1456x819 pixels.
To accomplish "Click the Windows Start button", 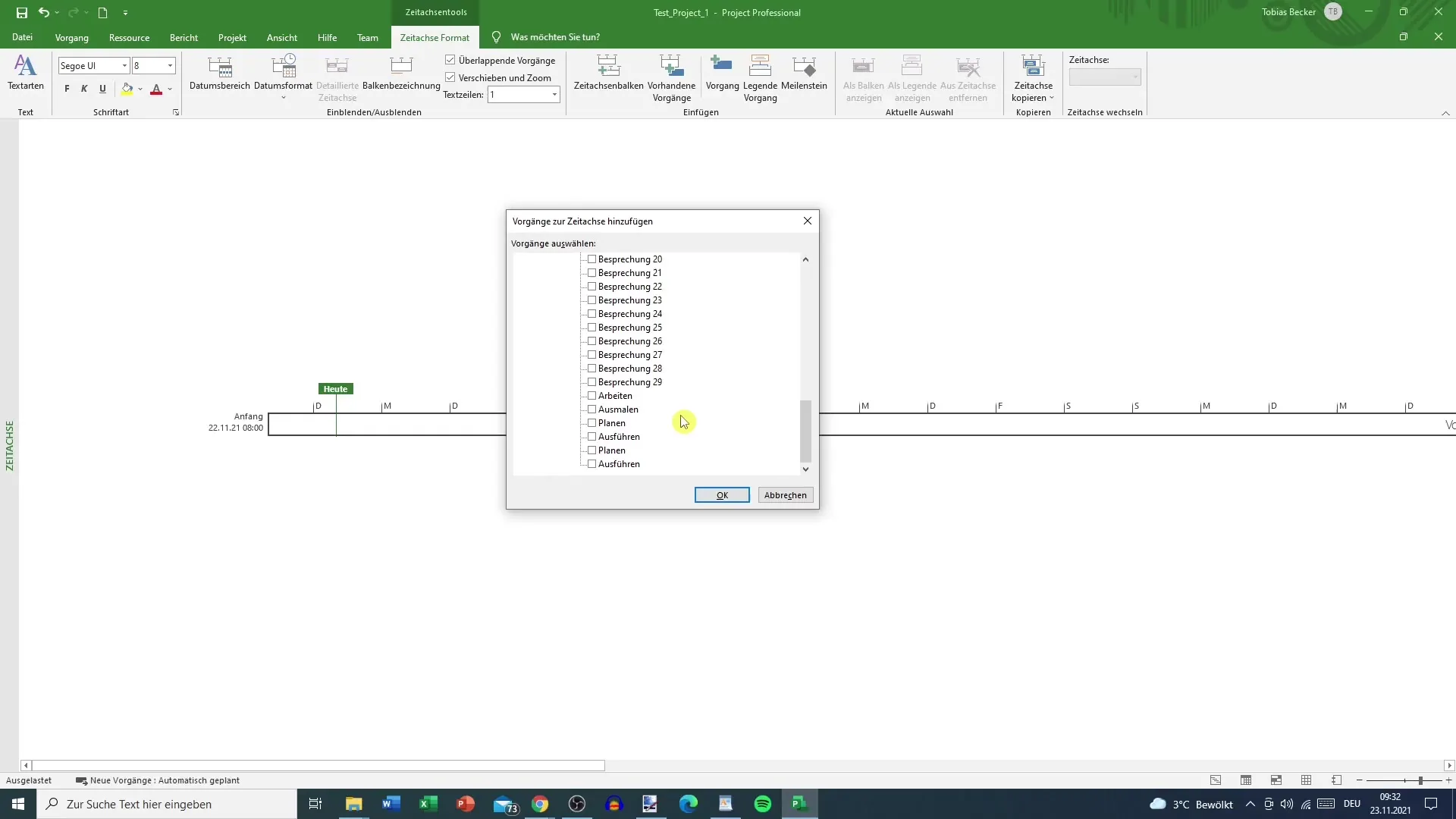I will [18, 804].
